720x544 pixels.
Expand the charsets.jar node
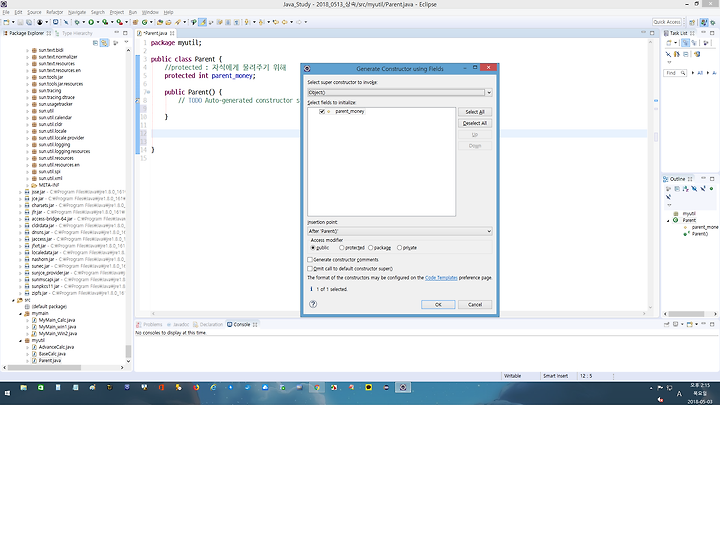coord(20,206)
